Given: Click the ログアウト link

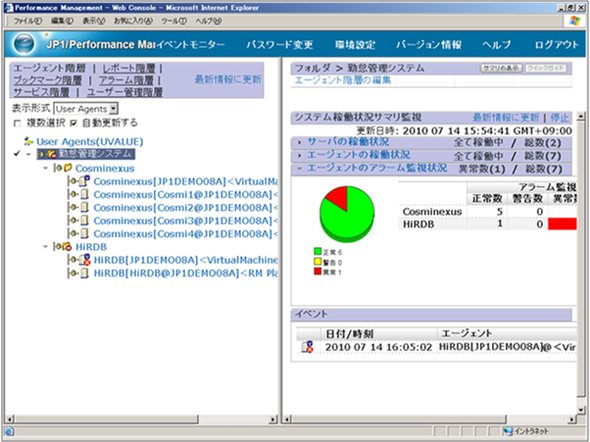Looking at the screenshot, I should (556, 44).
